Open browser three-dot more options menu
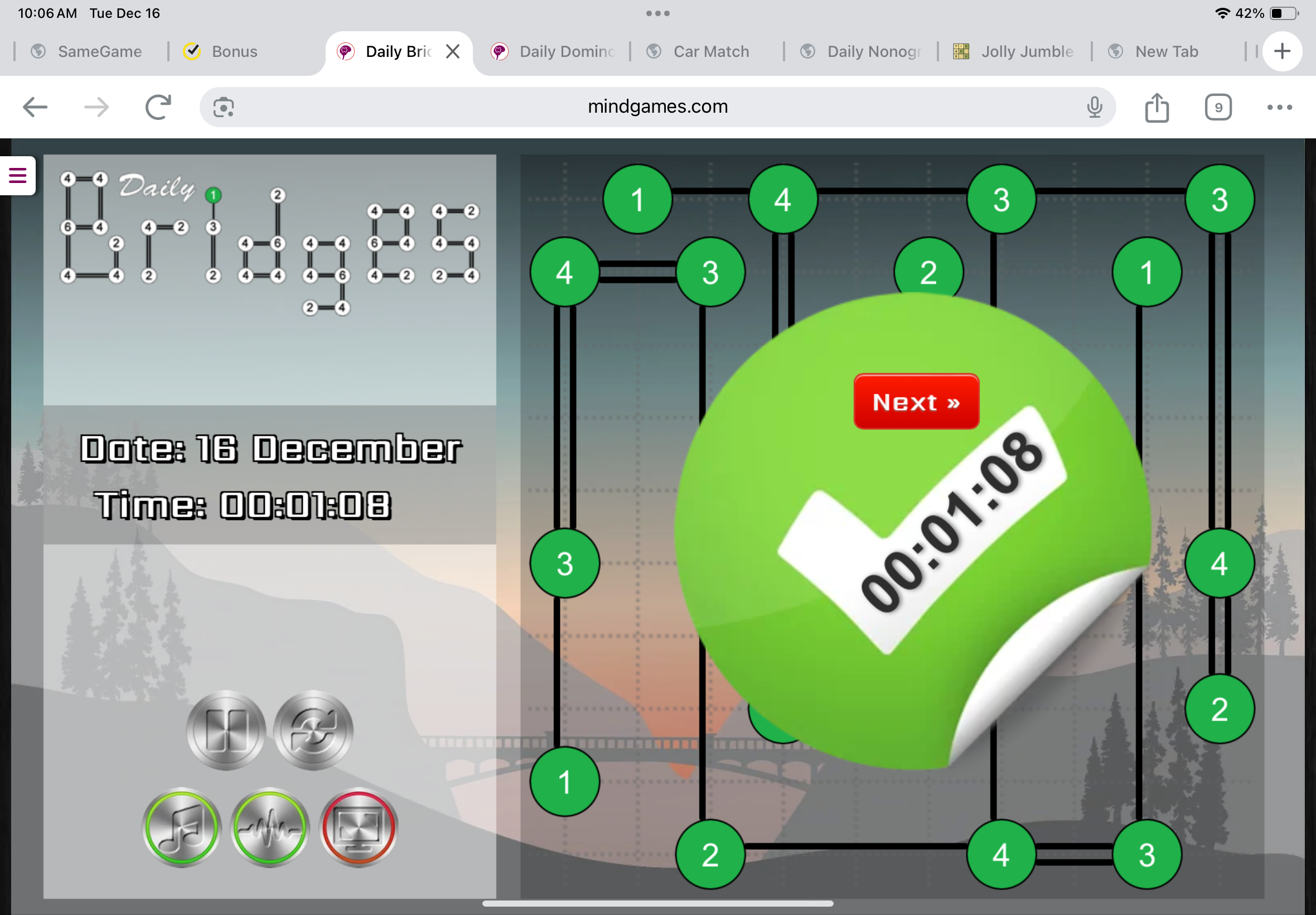The width and height of the screenshot is (1316, 915). point(1279,107)
